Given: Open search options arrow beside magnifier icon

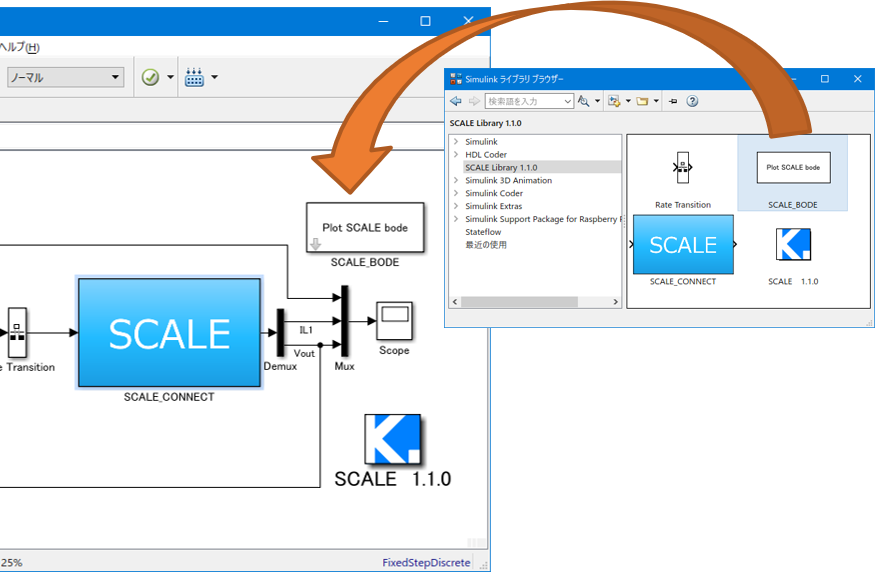Looking at the screenshot, I should [x=597, y=101].
